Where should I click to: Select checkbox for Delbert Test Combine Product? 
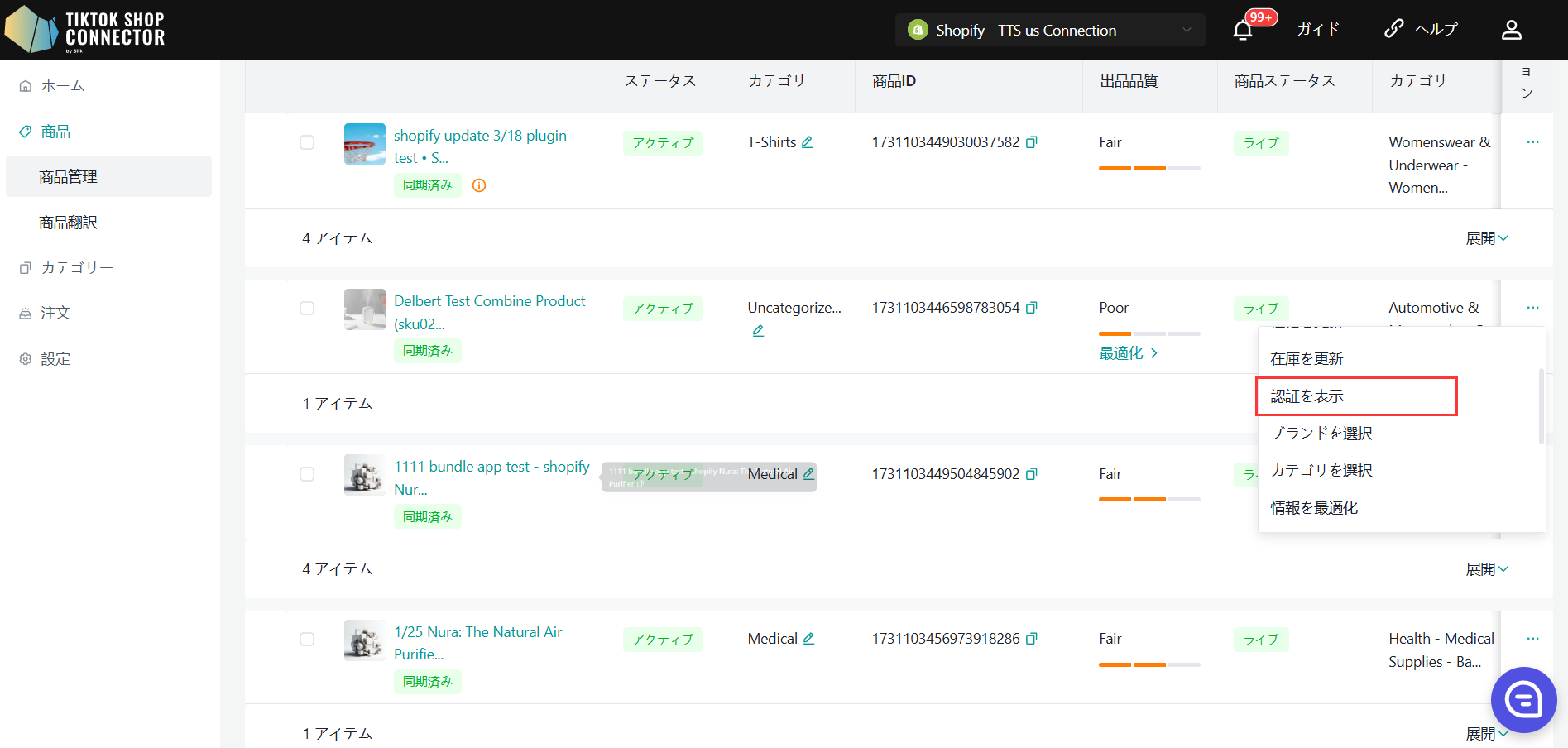[307, 308]
